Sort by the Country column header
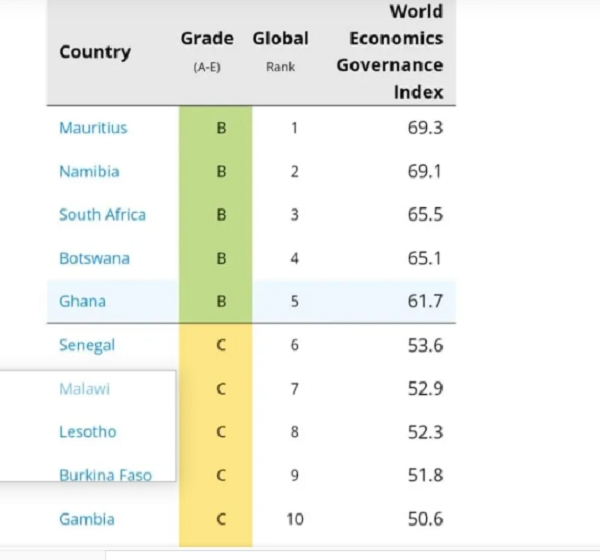Screen dimensions: 600x560 [x=95, y=52]
